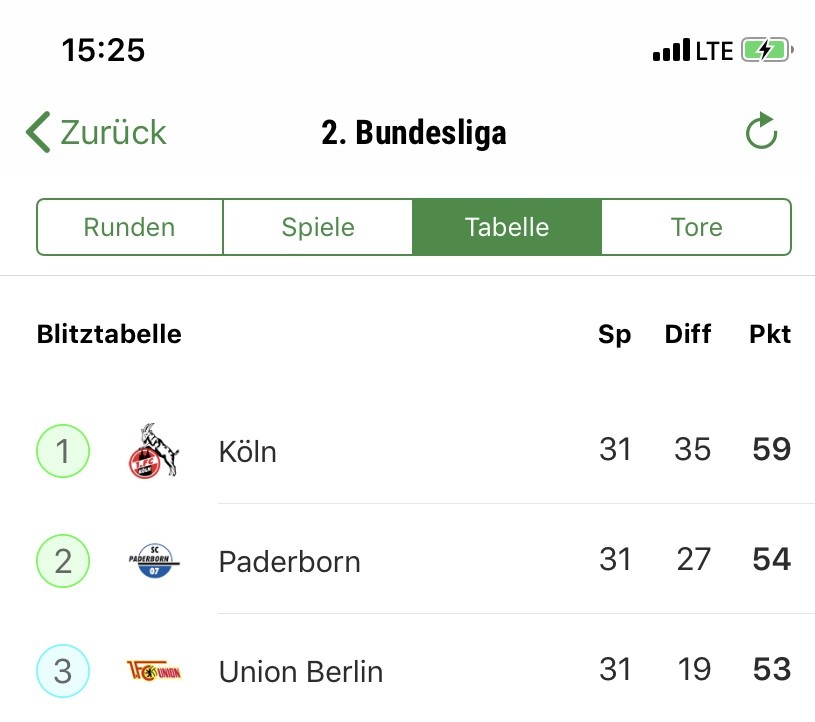815x722 pixels.
Task: Tap the Diff column header
Action: pos(688,334)
